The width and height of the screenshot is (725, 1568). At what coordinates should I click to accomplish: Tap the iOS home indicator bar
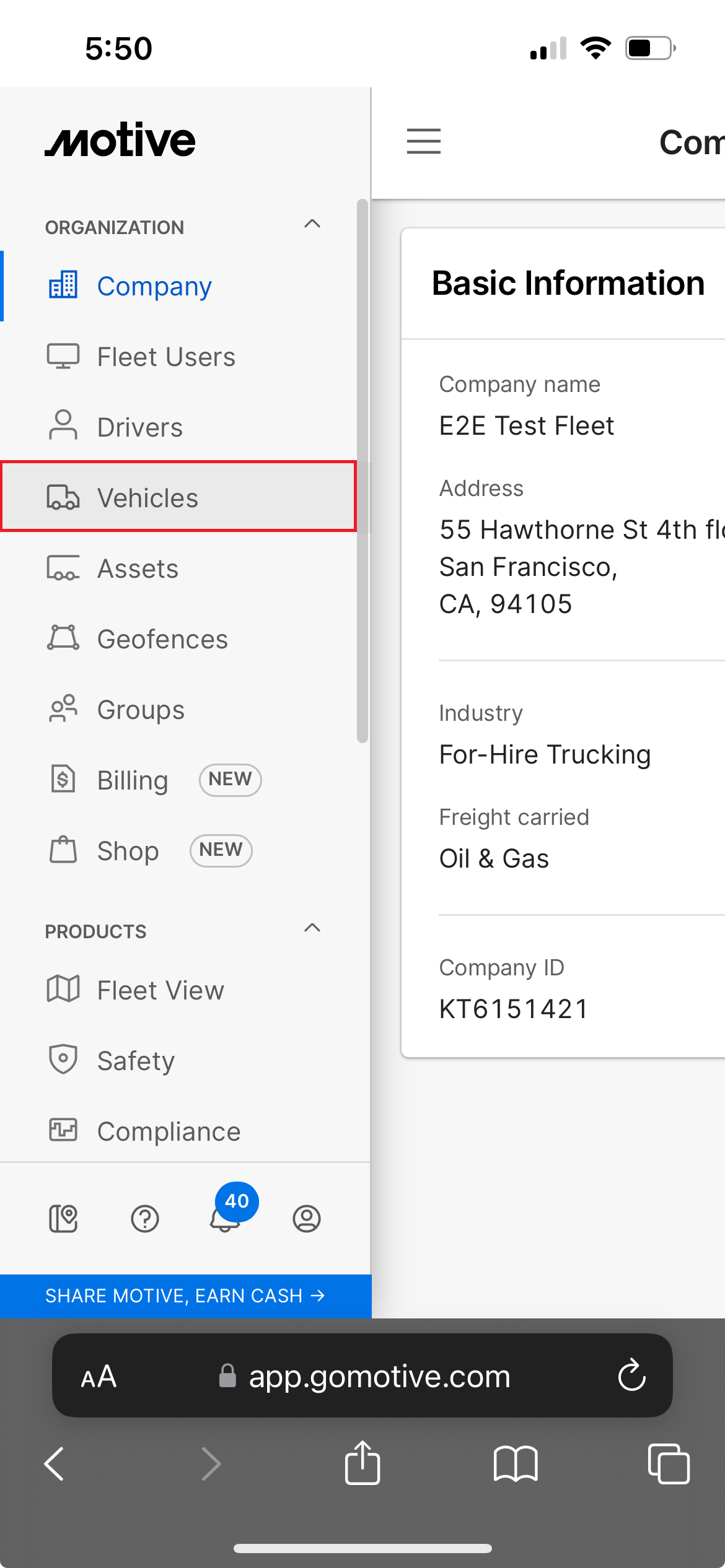point(362,1548)
